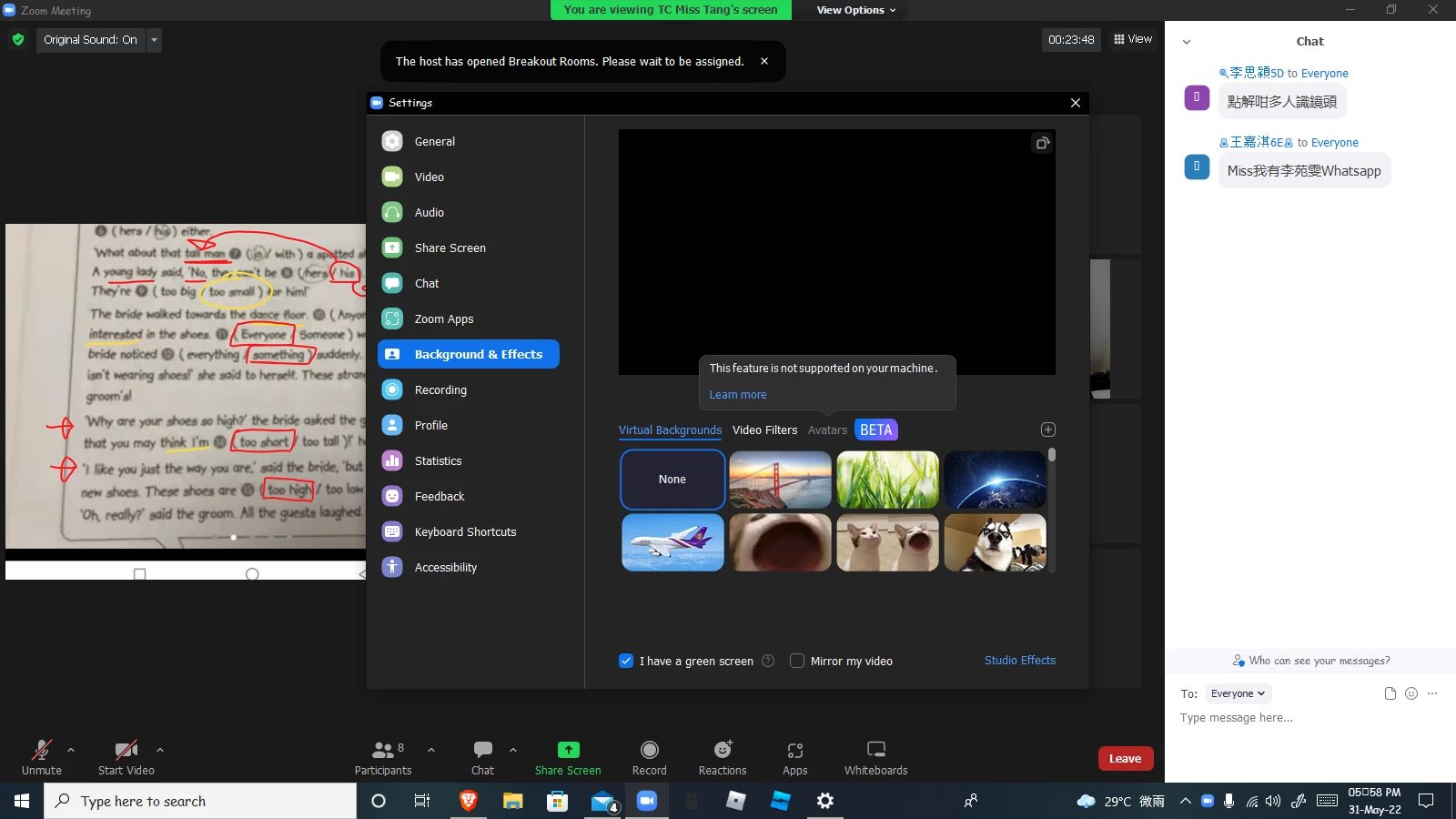
Task: Add a new virtual background image
Action: [1048, 430]
